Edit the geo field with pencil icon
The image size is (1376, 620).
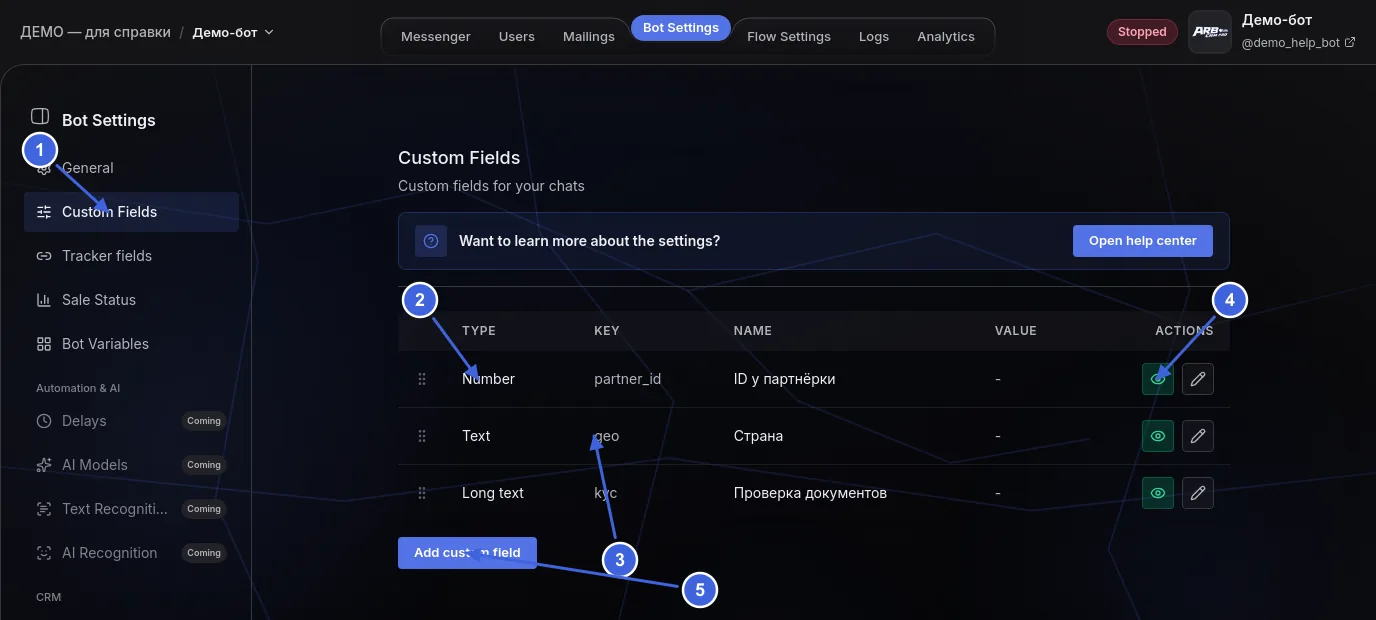[1198, 436]
